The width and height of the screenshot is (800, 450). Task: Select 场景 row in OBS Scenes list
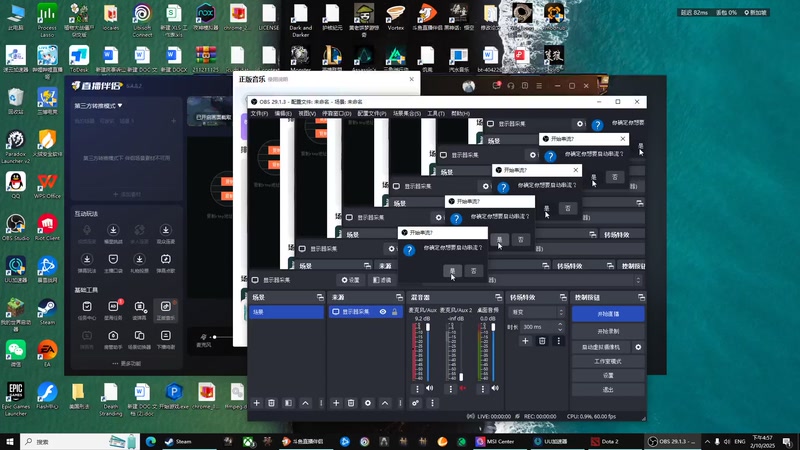point(286,312)
